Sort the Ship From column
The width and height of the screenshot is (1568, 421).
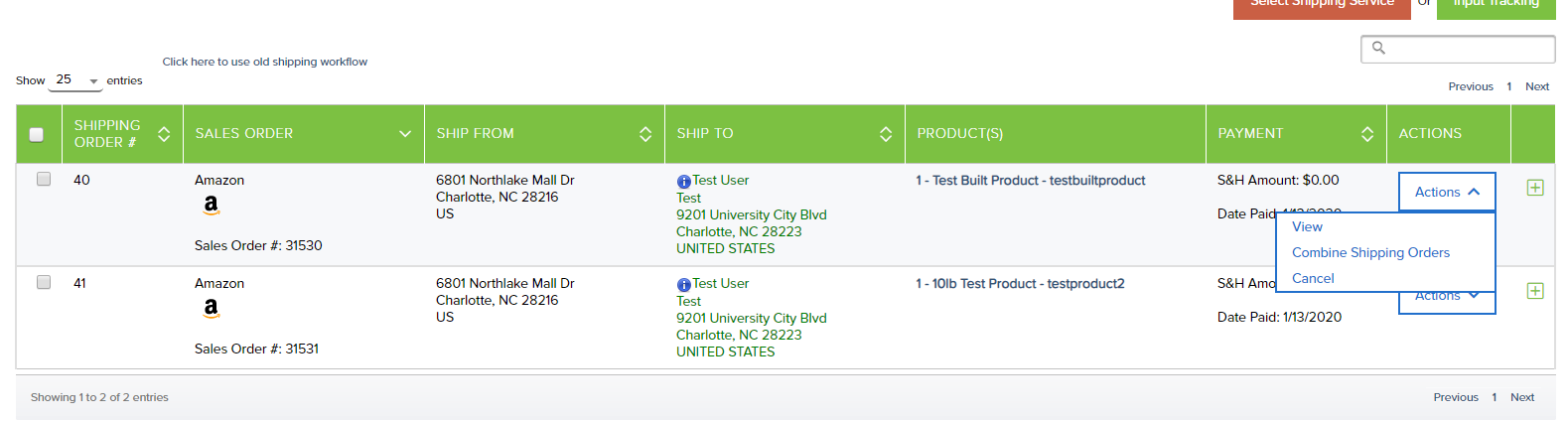645,134
